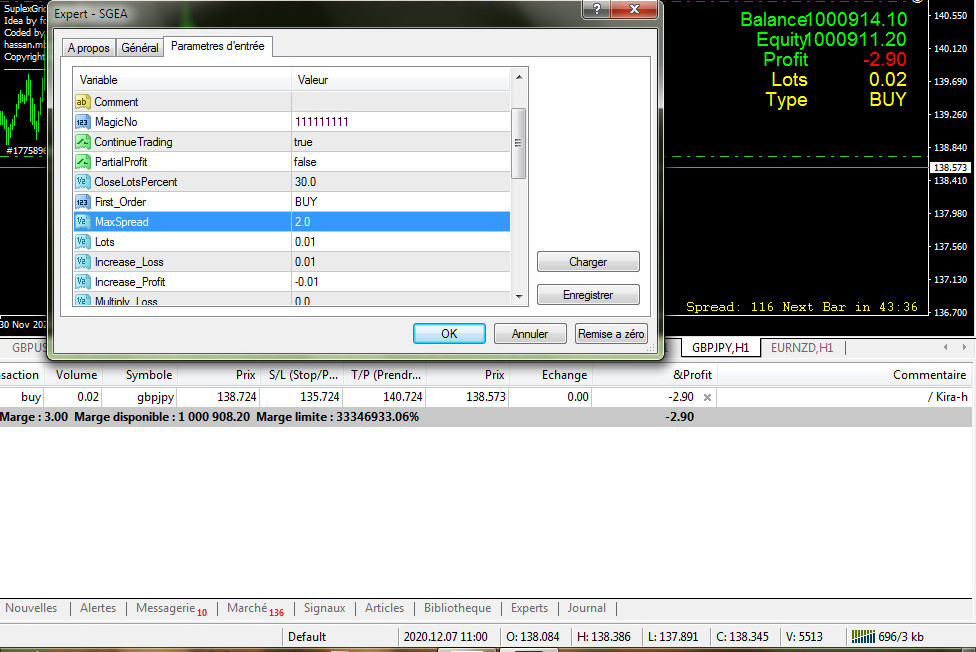
Task: Toggle the ContinueTrading true value
Action: pyautogui.click(x=400, y=142)
